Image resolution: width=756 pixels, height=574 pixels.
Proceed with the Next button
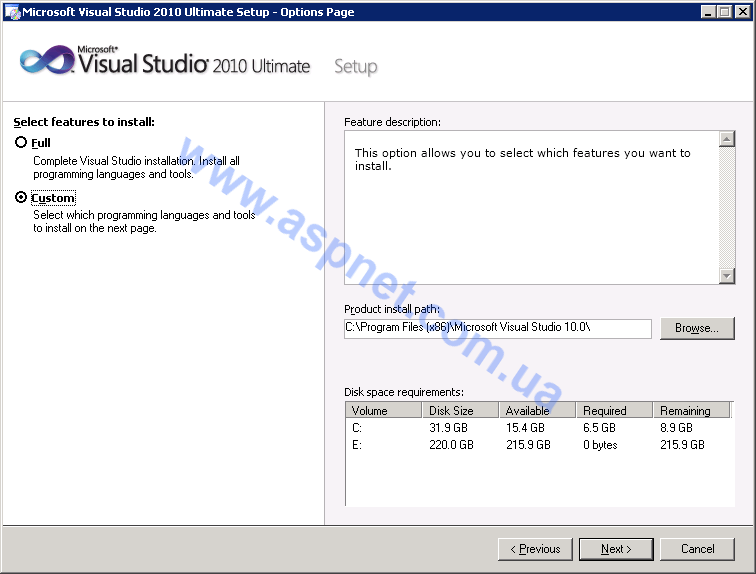[616, 549]
